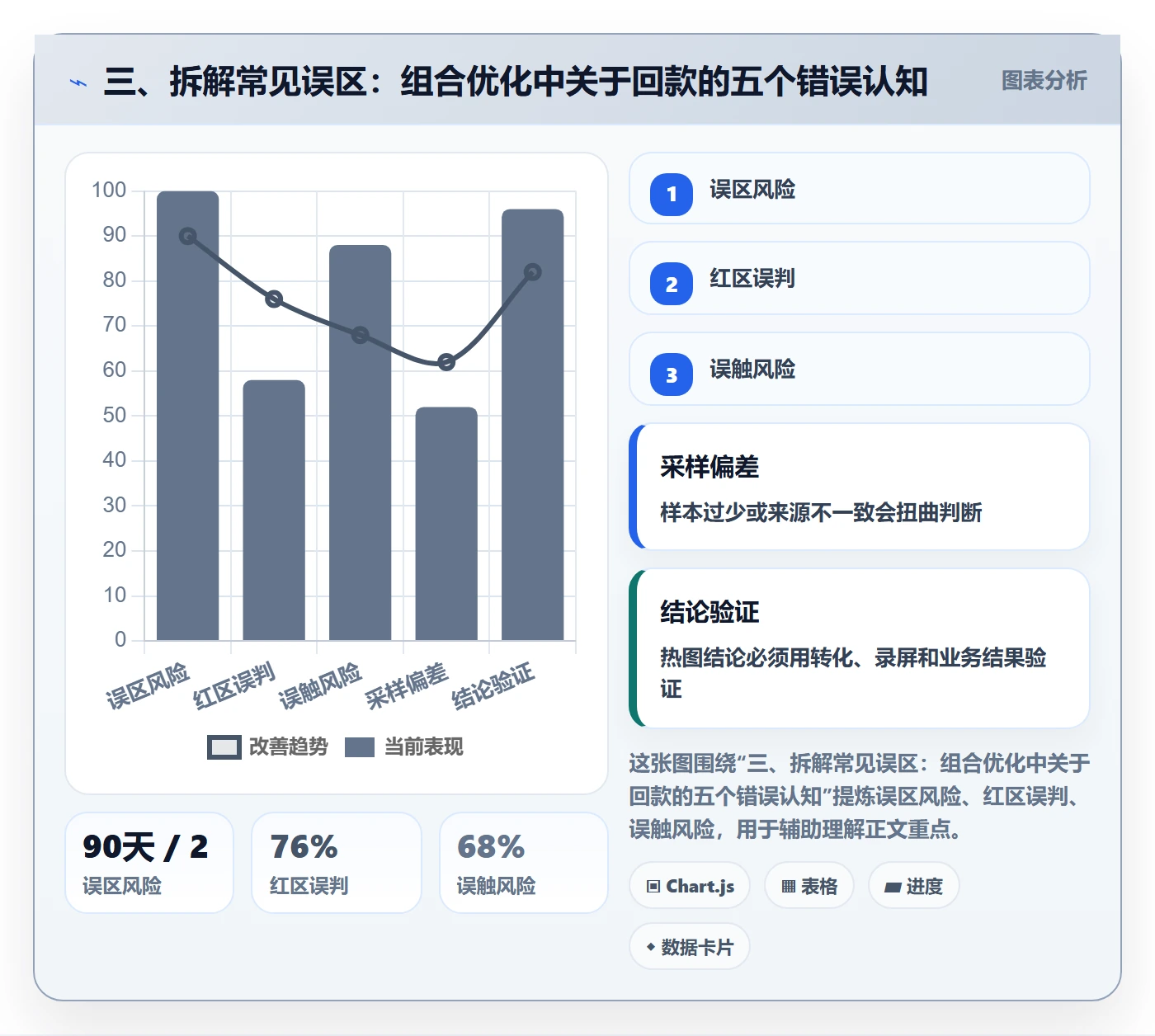Select the 红区误判 list item
Viewport: 1155px width, 1036px height.
point(859,278)
